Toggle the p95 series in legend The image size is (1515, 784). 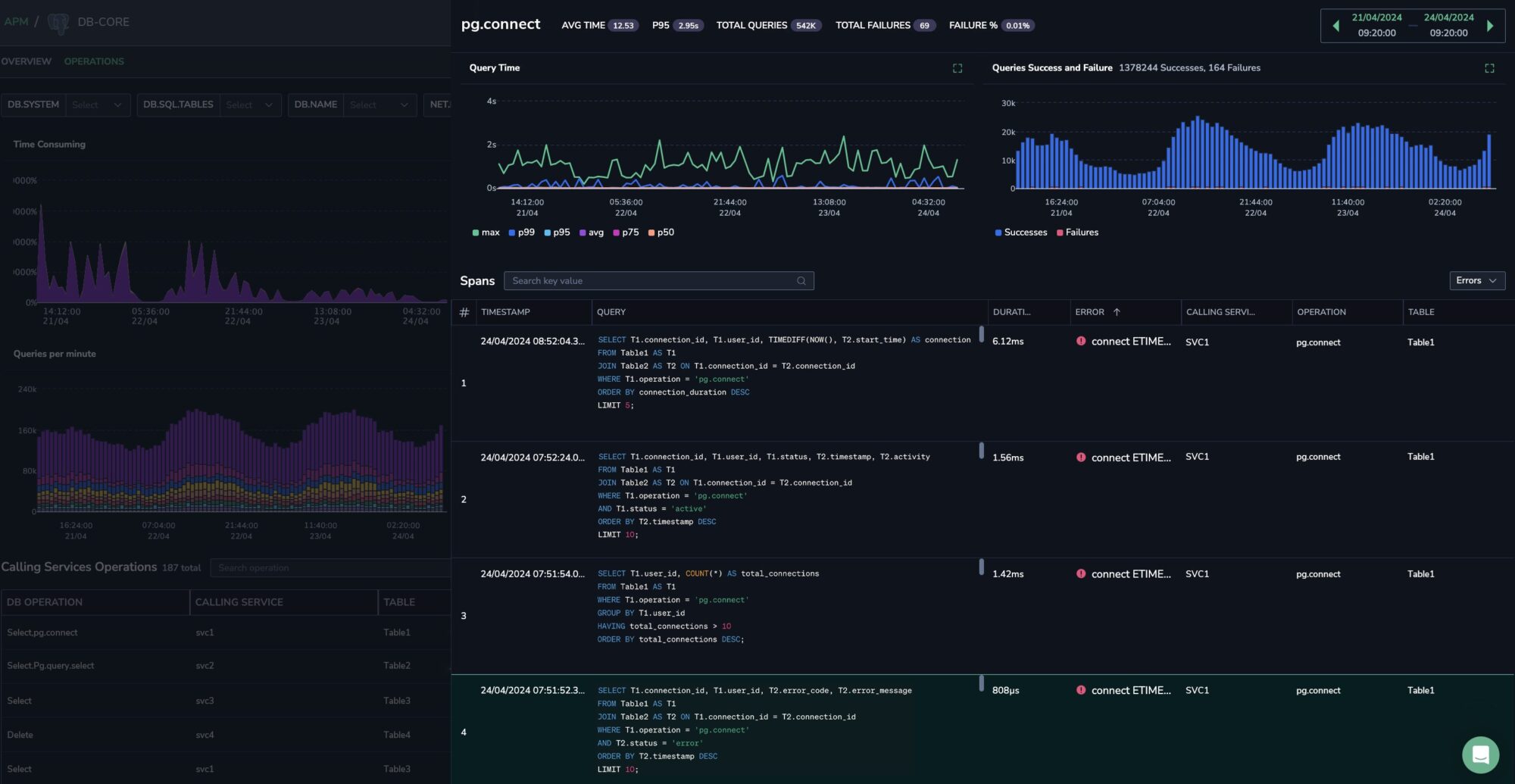557,233
